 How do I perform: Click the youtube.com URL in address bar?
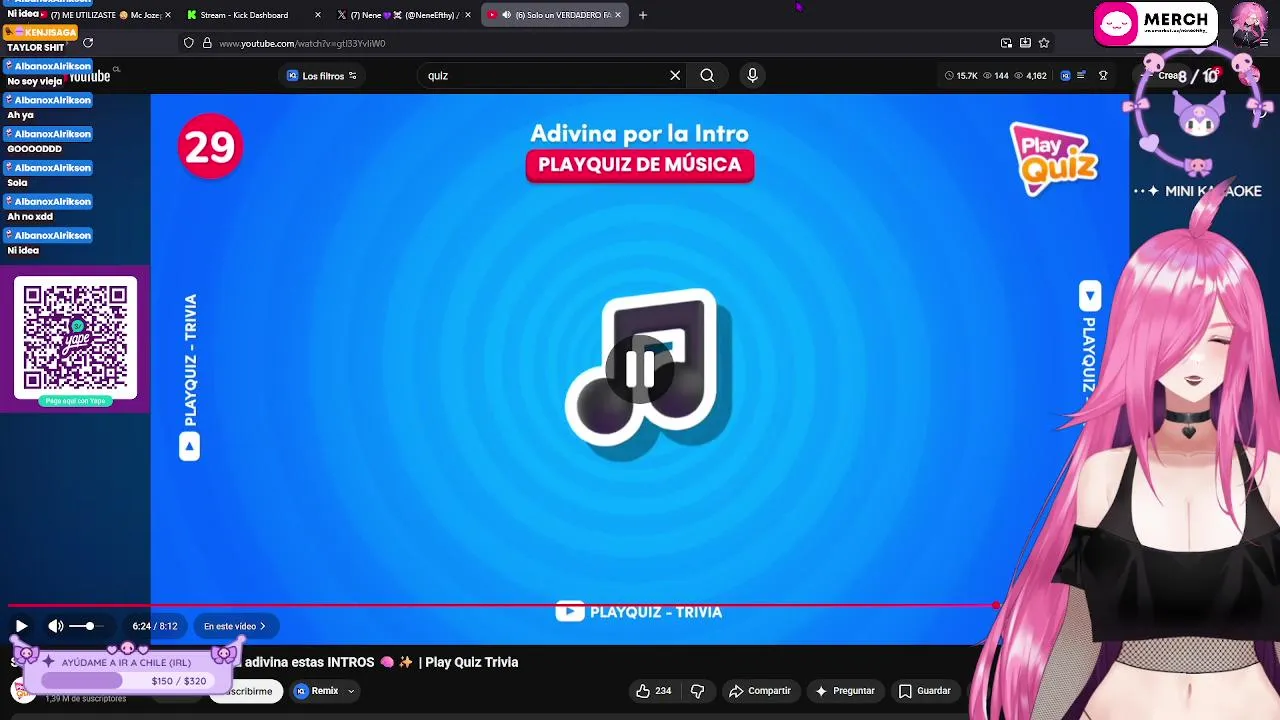click(302, 44)
